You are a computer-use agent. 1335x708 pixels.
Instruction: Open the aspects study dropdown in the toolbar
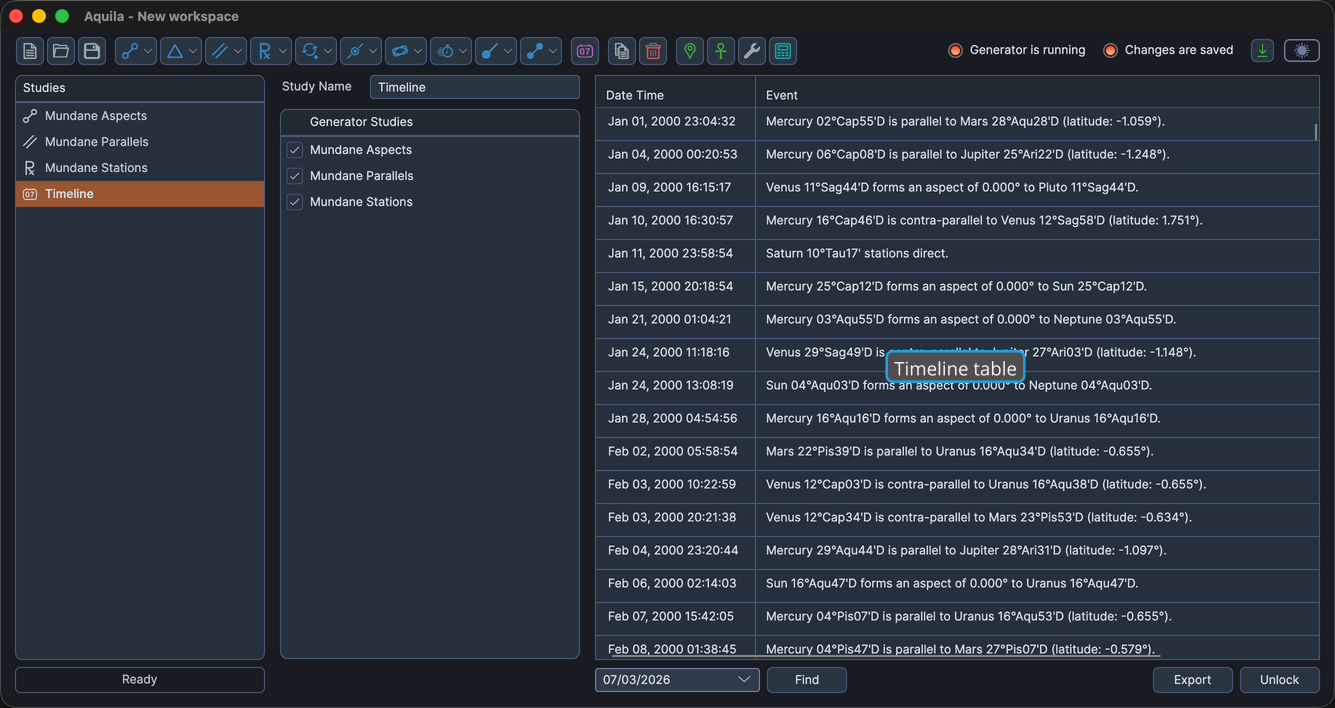(136, 51)
